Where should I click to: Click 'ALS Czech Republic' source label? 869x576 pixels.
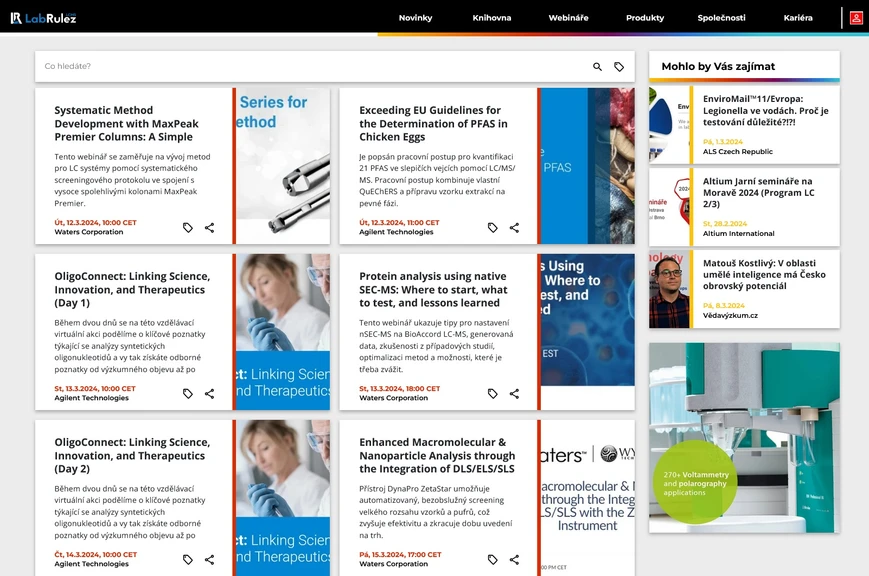pyautogui.click(x=738, y=152)
